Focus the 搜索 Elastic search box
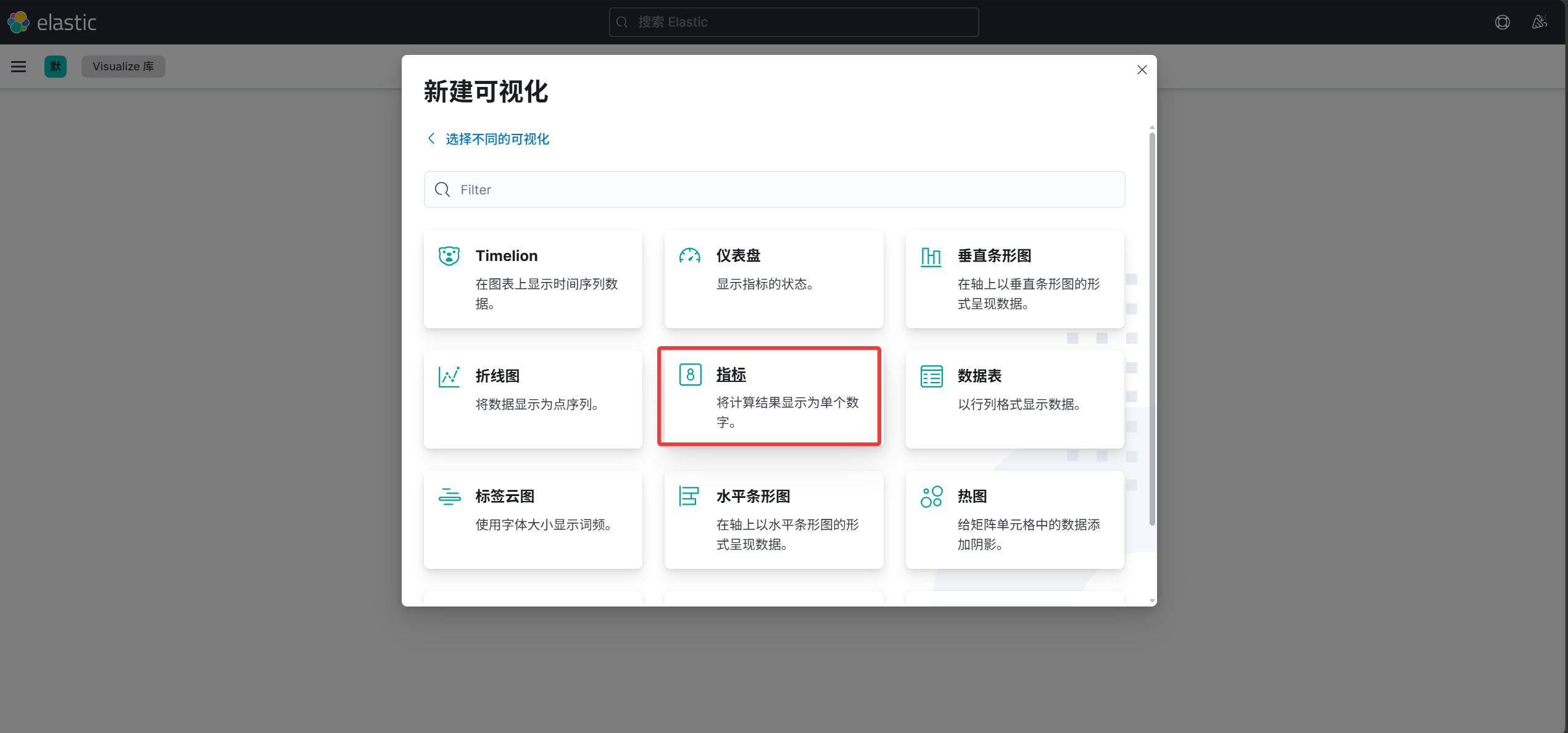The width and height of the screenshot is (1568, 733). [794, 22]
